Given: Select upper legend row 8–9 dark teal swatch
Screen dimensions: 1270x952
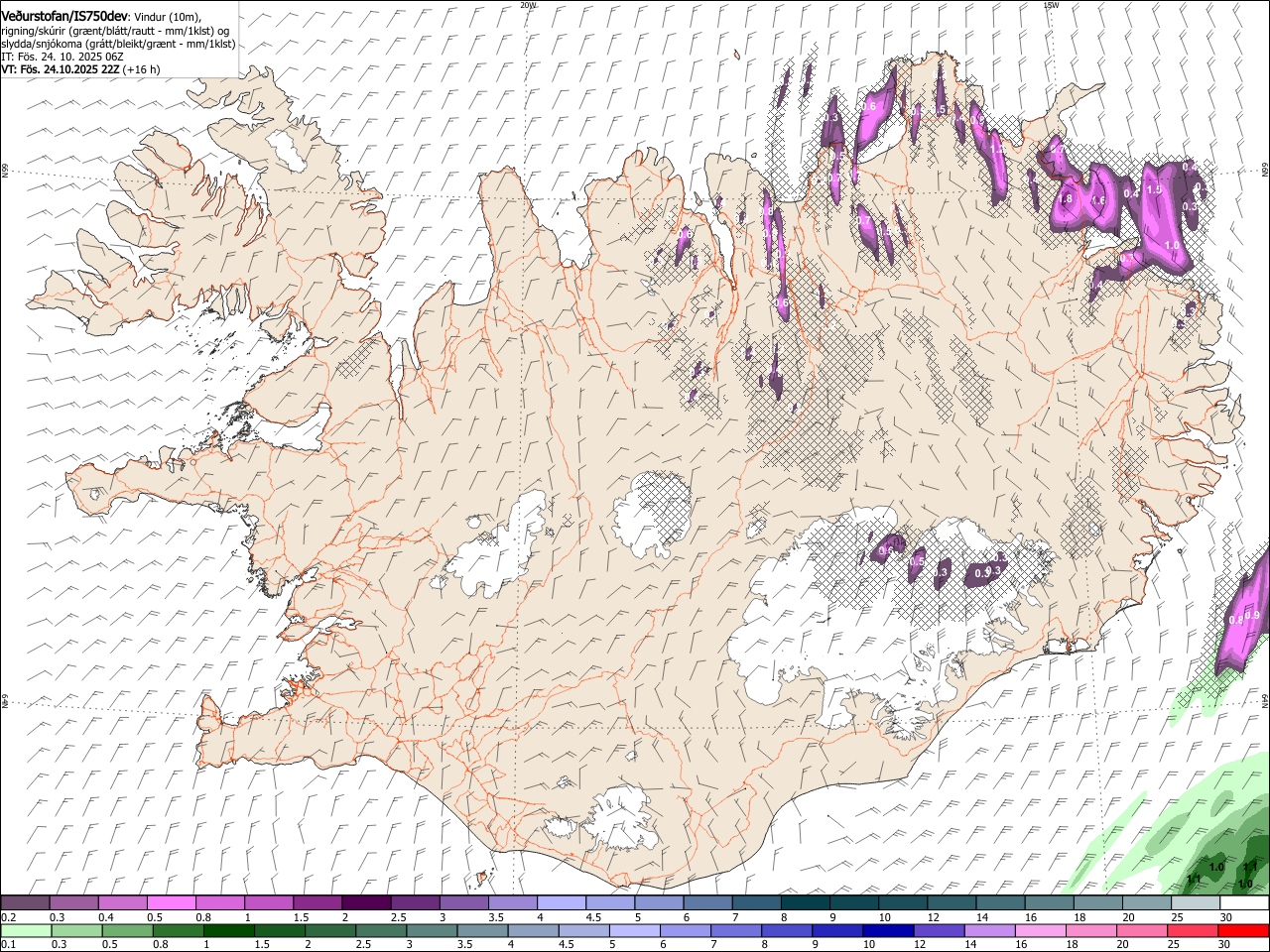Looking at the screenshot, I should (x=805, y=903).
